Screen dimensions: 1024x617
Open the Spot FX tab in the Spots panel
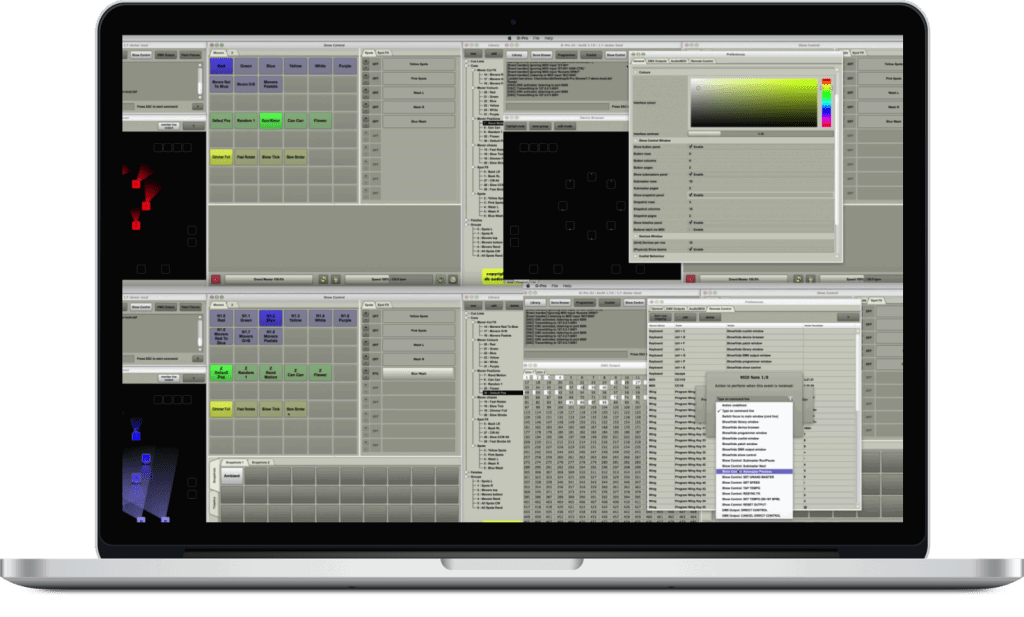[384, 51]
